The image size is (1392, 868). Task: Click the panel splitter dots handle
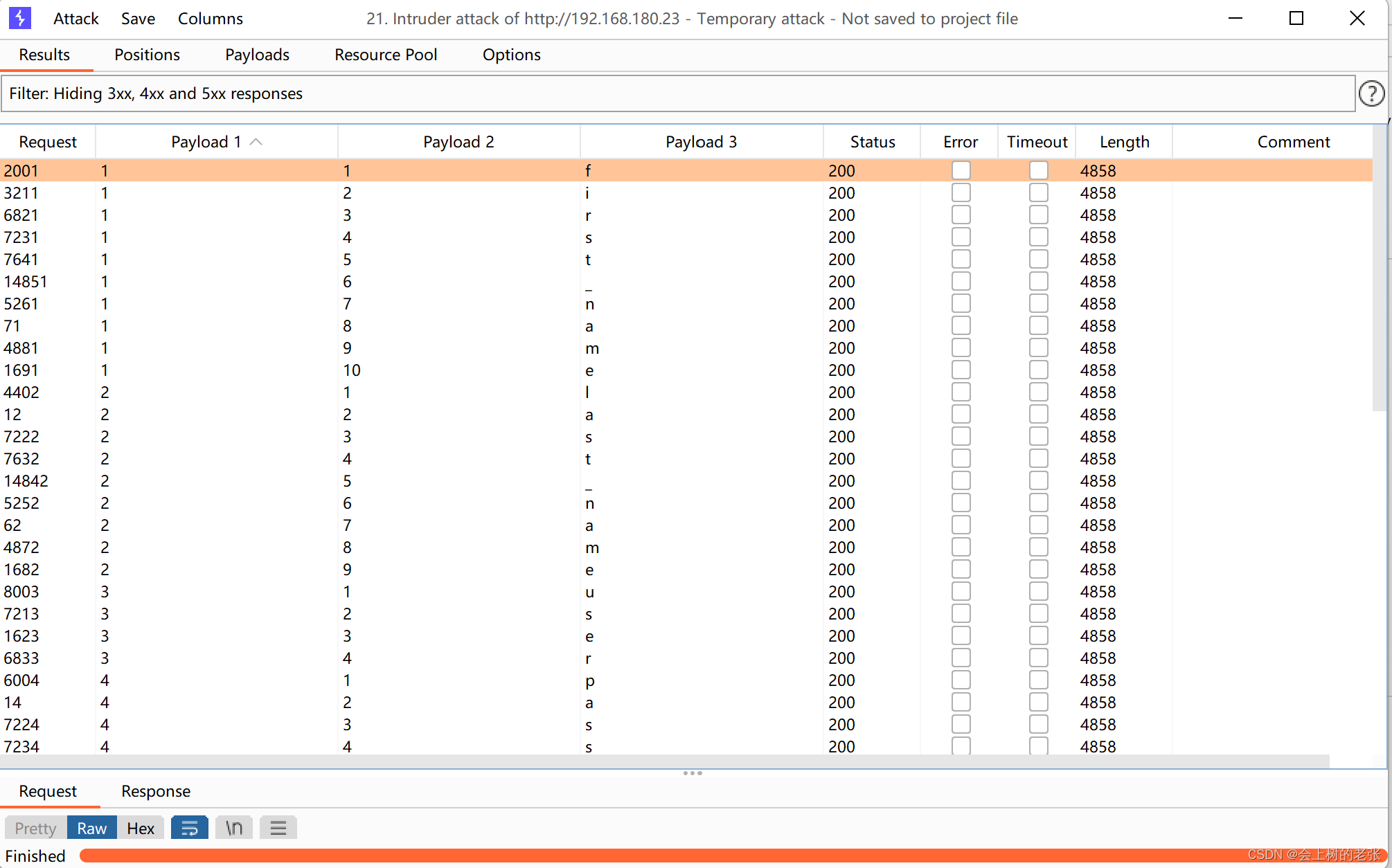[693, 773]
